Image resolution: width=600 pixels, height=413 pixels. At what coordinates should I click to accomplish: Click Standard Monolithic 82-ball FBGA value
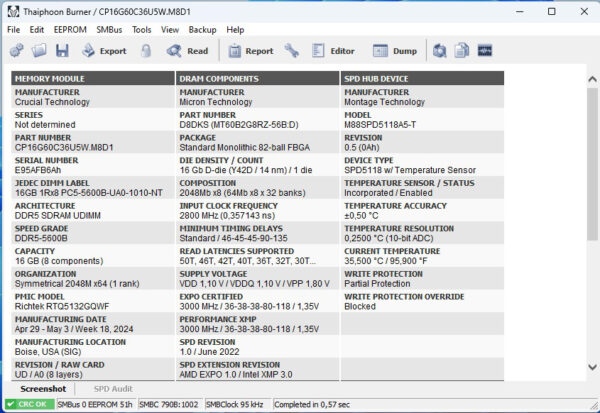(245, 147)
